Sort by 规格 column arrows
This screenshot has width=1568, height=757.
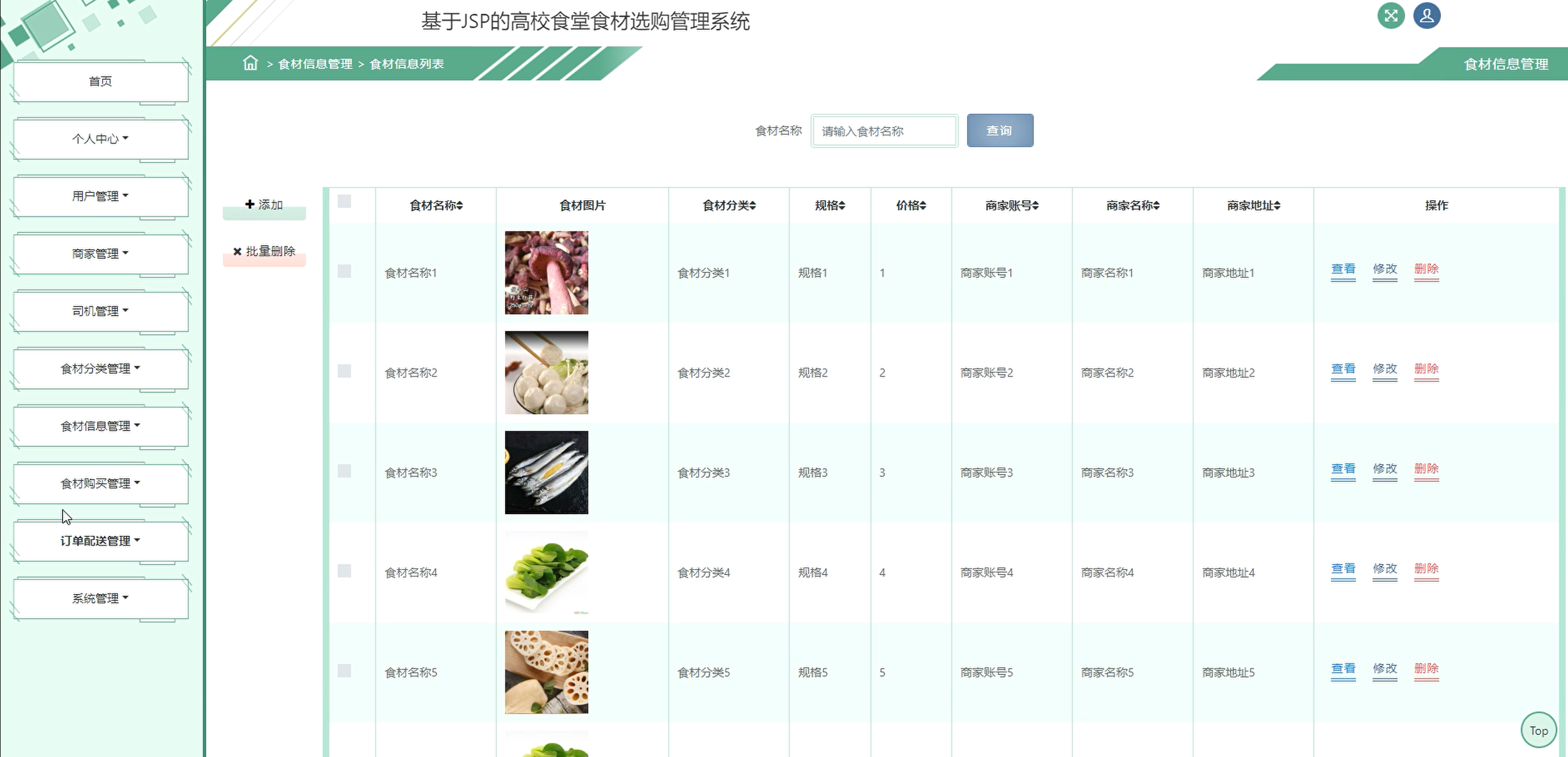pos(842,206)
